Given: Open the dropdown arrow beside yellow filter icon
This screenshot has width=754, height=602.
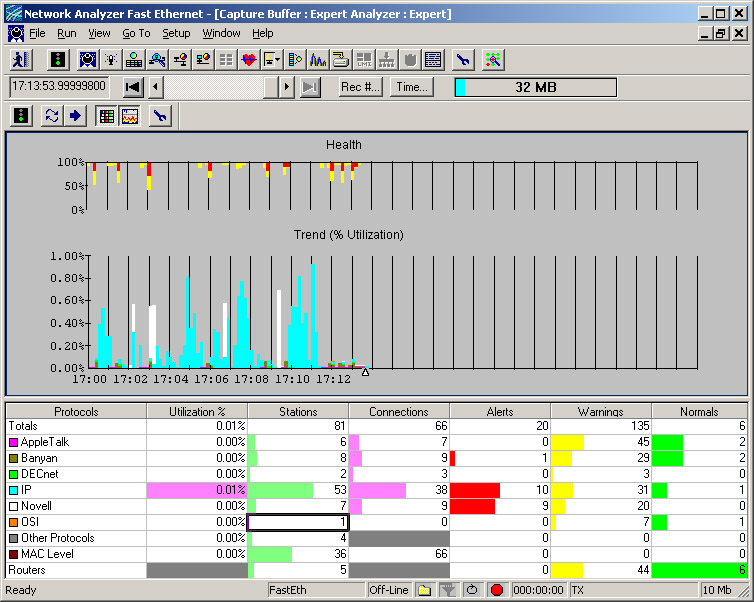Looking at the screenshot, I should 280,60.
